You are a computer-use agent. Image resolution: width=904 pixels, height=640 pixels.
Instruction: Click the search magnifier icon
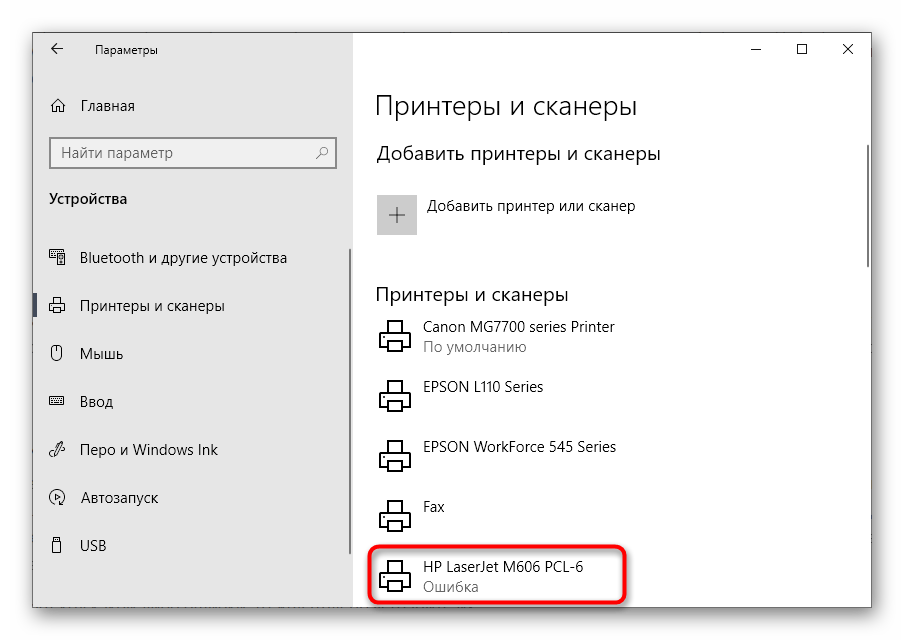click(x=323, y=153)
